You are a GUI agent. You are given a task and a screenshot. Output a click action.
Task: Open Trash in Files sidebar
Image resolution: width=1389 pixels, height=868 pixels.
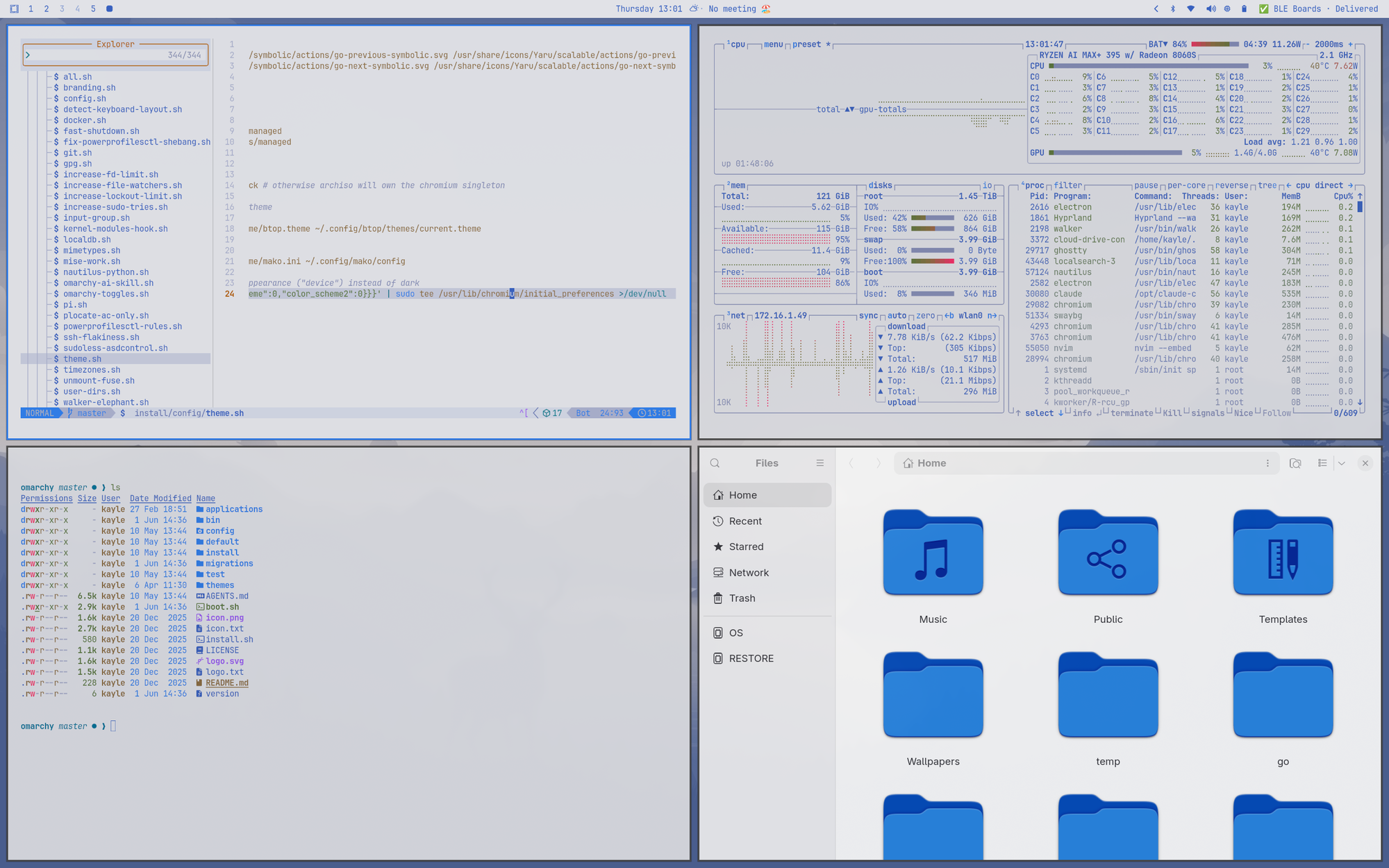click(x=767, y=598)
